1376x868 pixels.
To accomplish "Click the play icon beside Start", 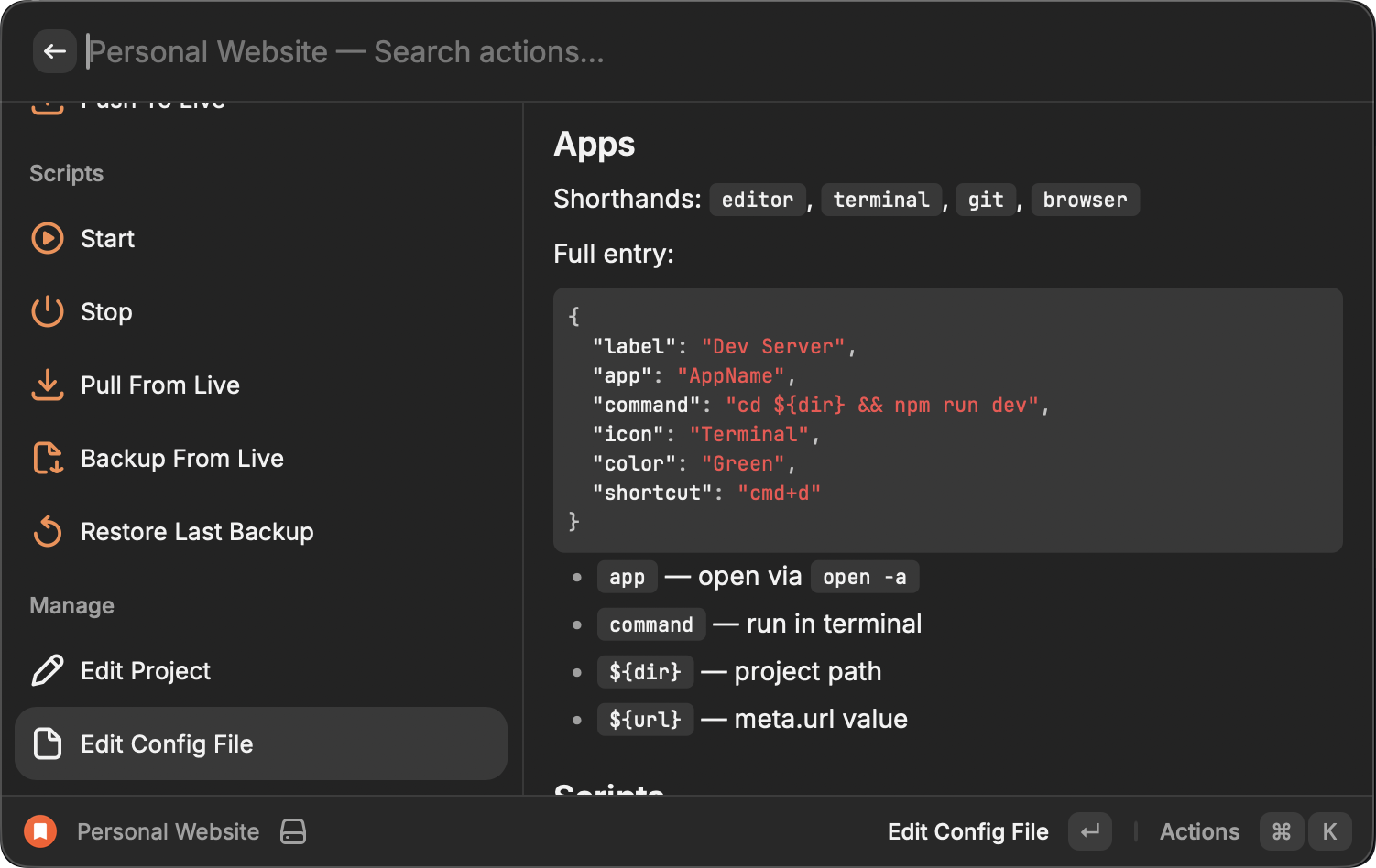I will pyautogui.click(x=47, y=238).
